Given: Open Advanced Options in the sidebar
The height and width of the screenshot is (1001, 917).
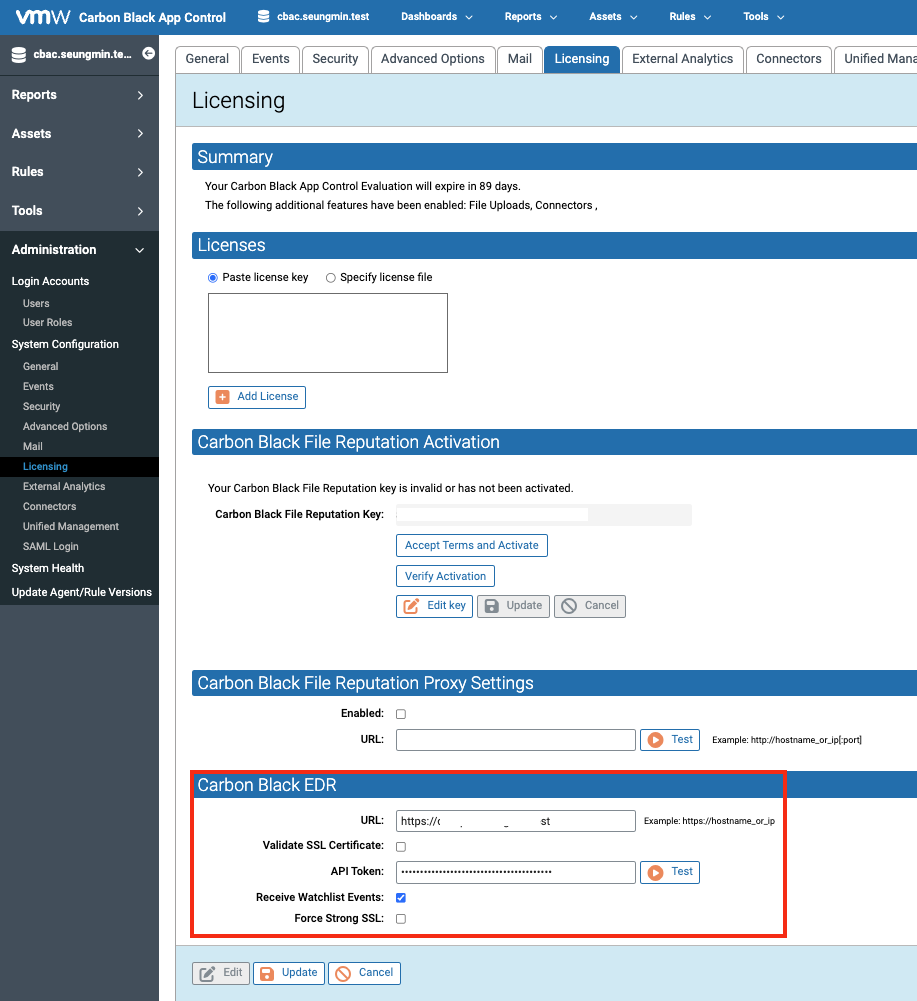Looking at the screenshot, I should [65, 427].
